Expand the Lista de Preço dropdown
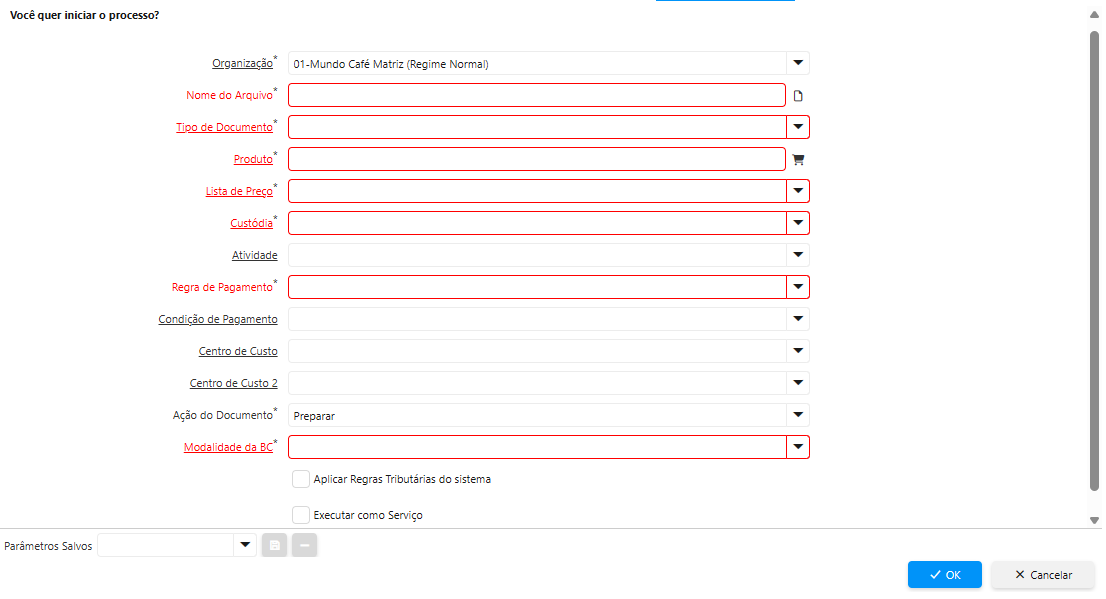The image size is (1106, 599). coord(798,191)
